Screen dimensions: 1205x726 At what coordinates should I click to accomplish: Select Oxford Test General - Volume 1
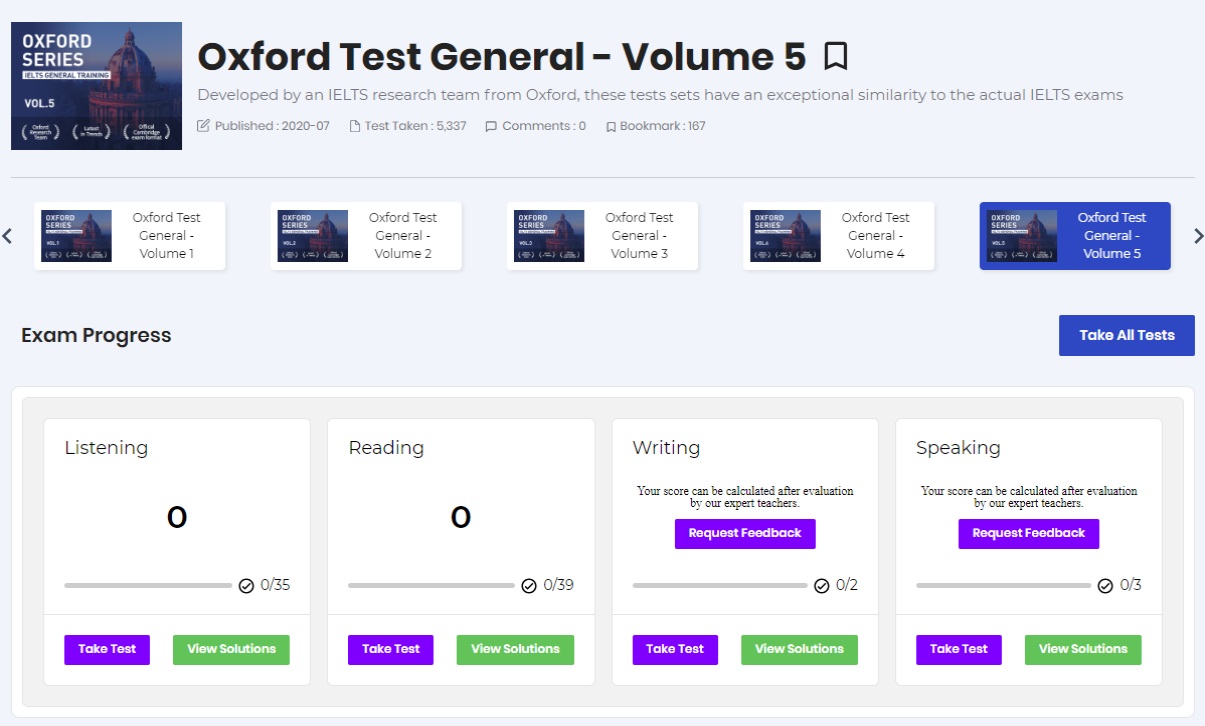[x=130, y=236]
